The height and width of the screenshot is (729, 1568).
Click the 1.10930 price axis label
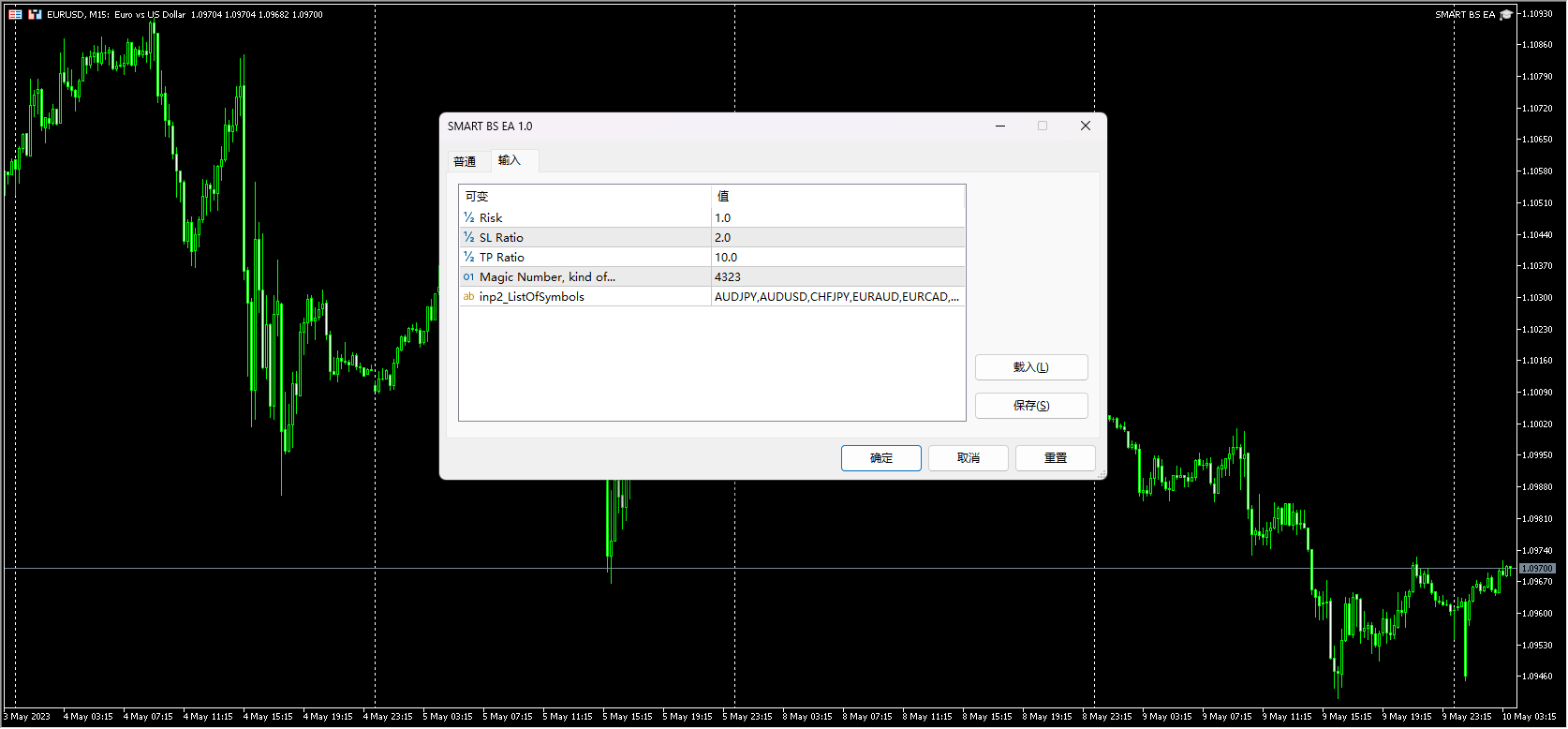coord(1537,13)
